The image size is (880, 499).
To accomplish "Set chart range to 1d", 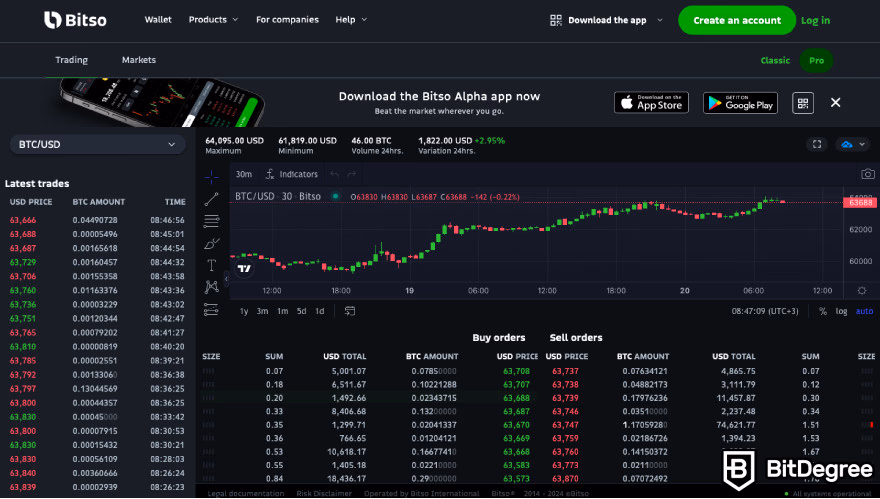I will tap(319, 311).
